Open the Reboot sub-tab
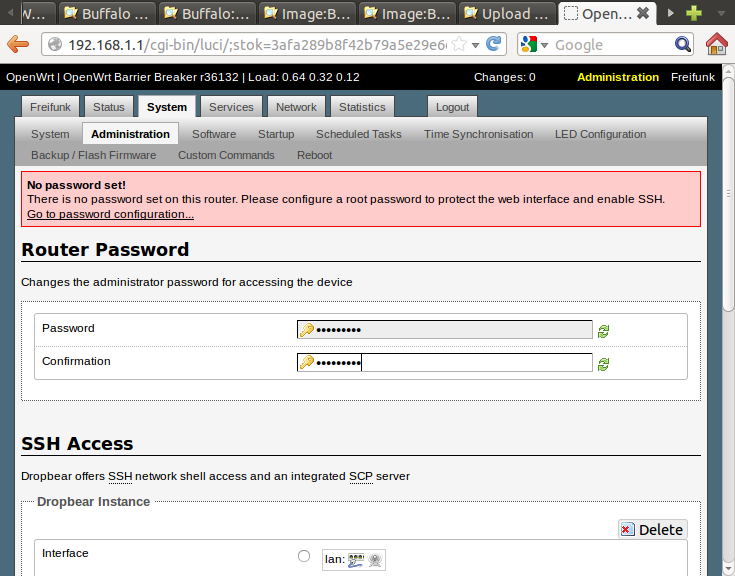The image size is (735, 576). click(x=315, y=155)
